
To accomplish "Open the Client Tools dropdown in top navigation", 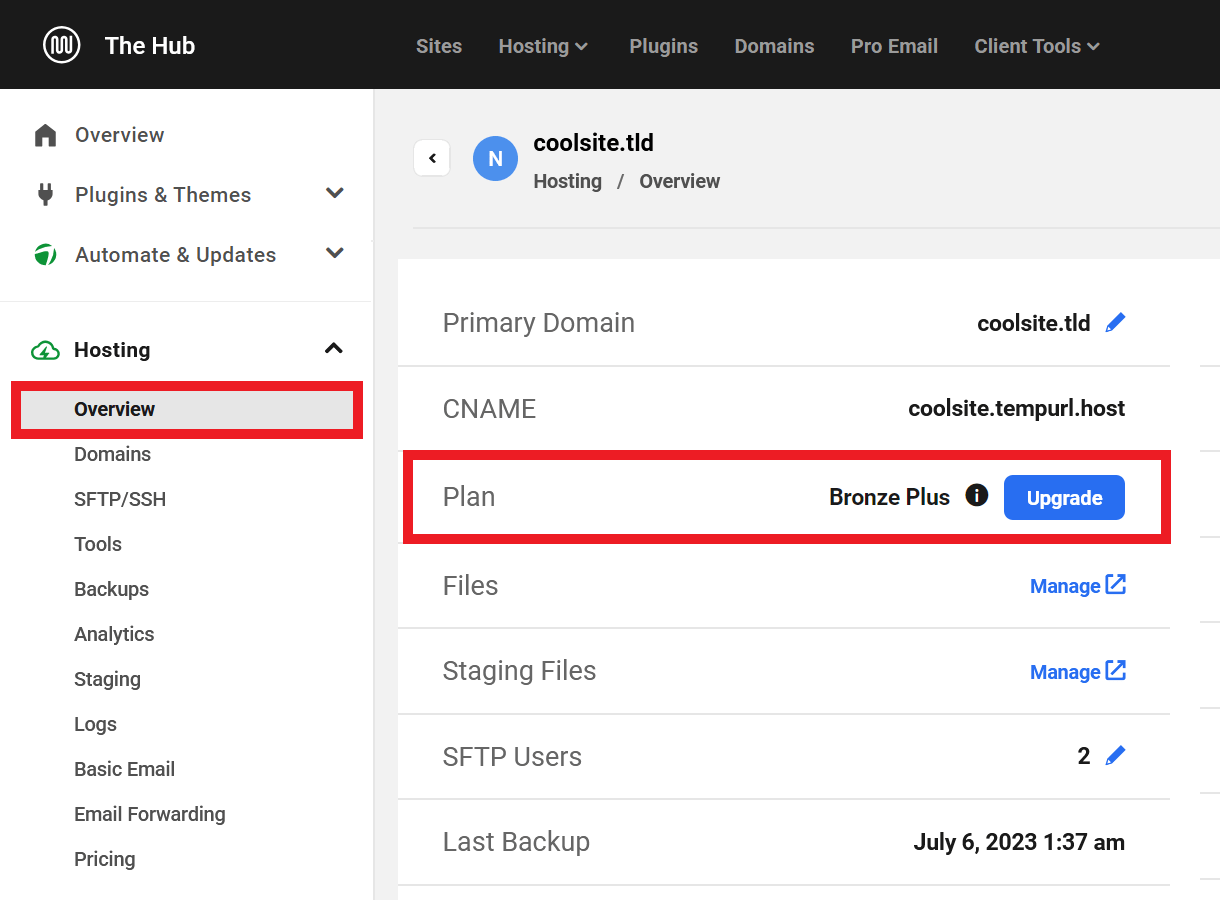I will point(1038,46).
